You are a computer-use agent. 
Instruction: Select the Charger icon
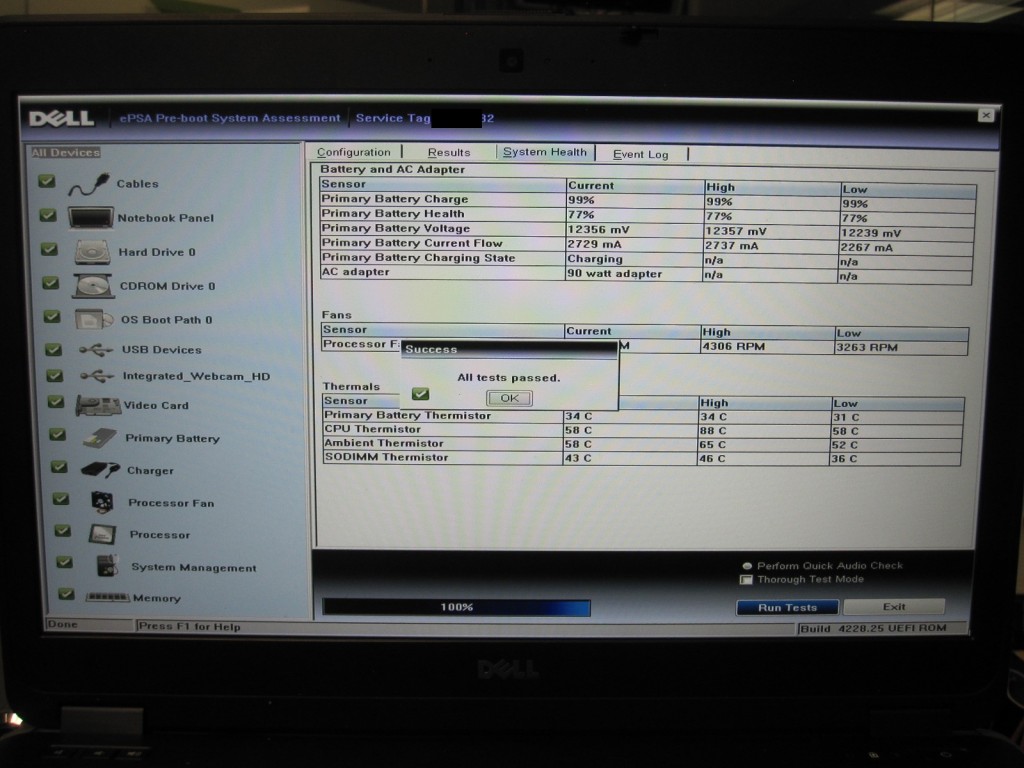[x=101, y=470]
